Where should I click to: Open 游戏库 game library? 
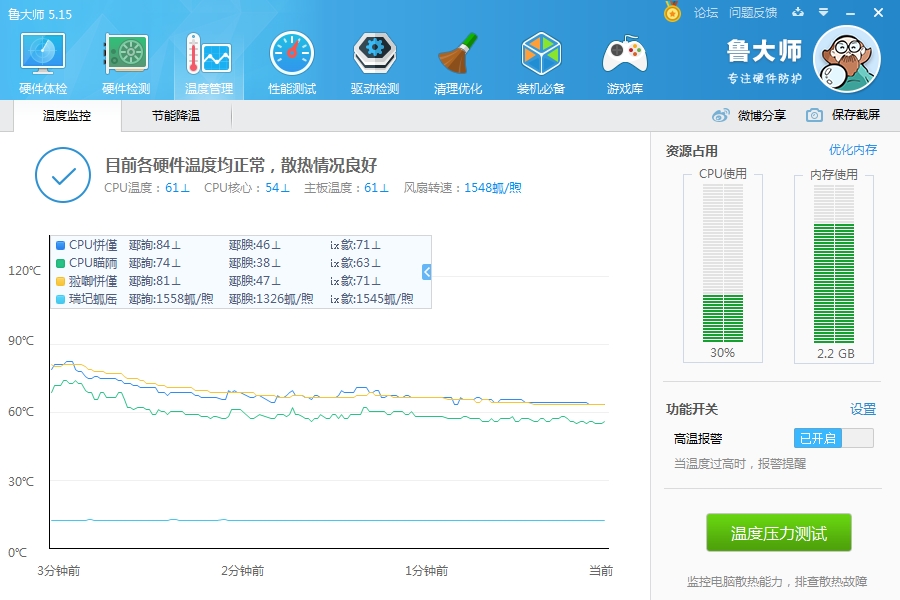click(x=624, y=64)
